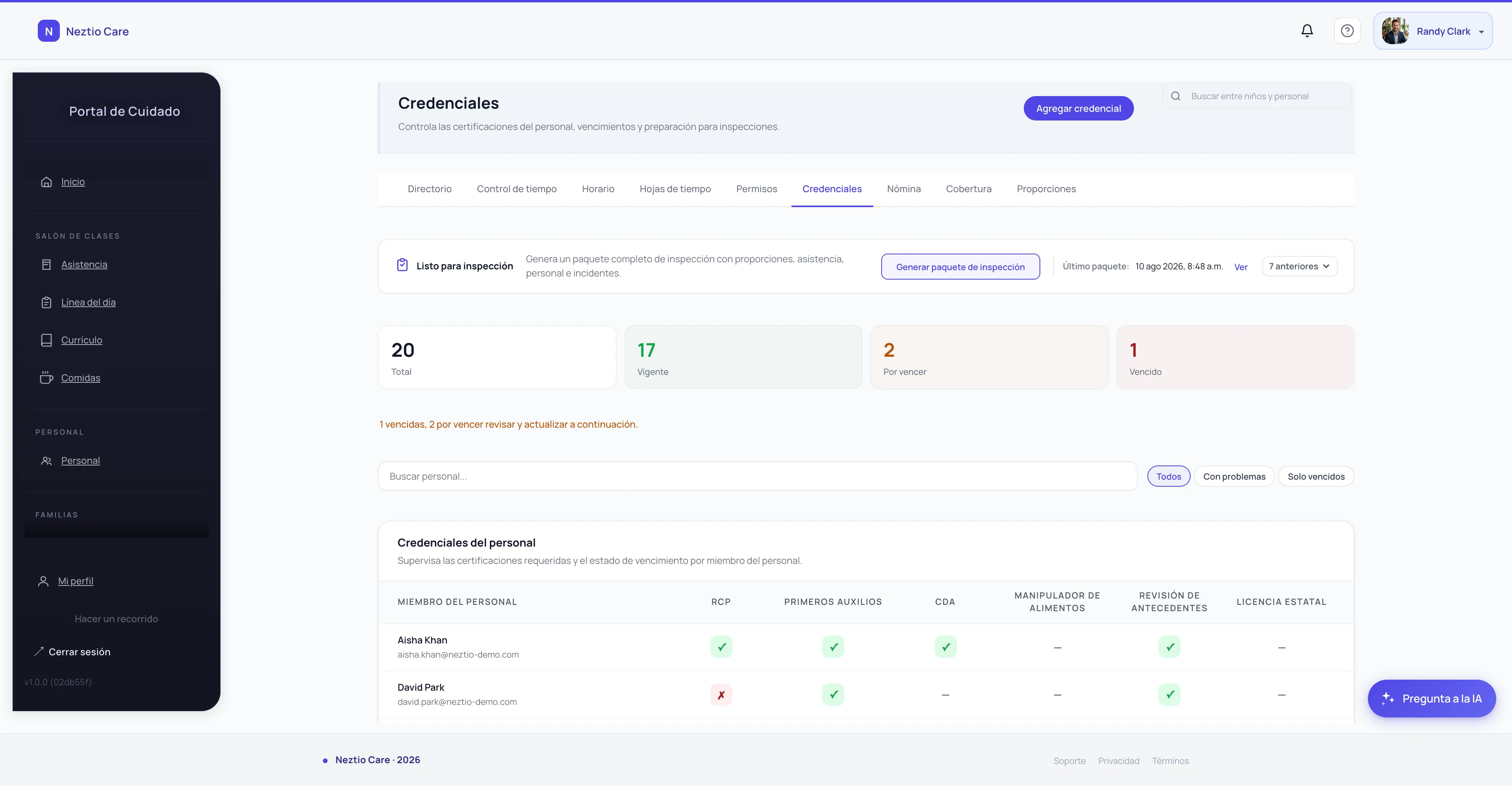Click the Agregar credencial button

[x=1078, y=109]
